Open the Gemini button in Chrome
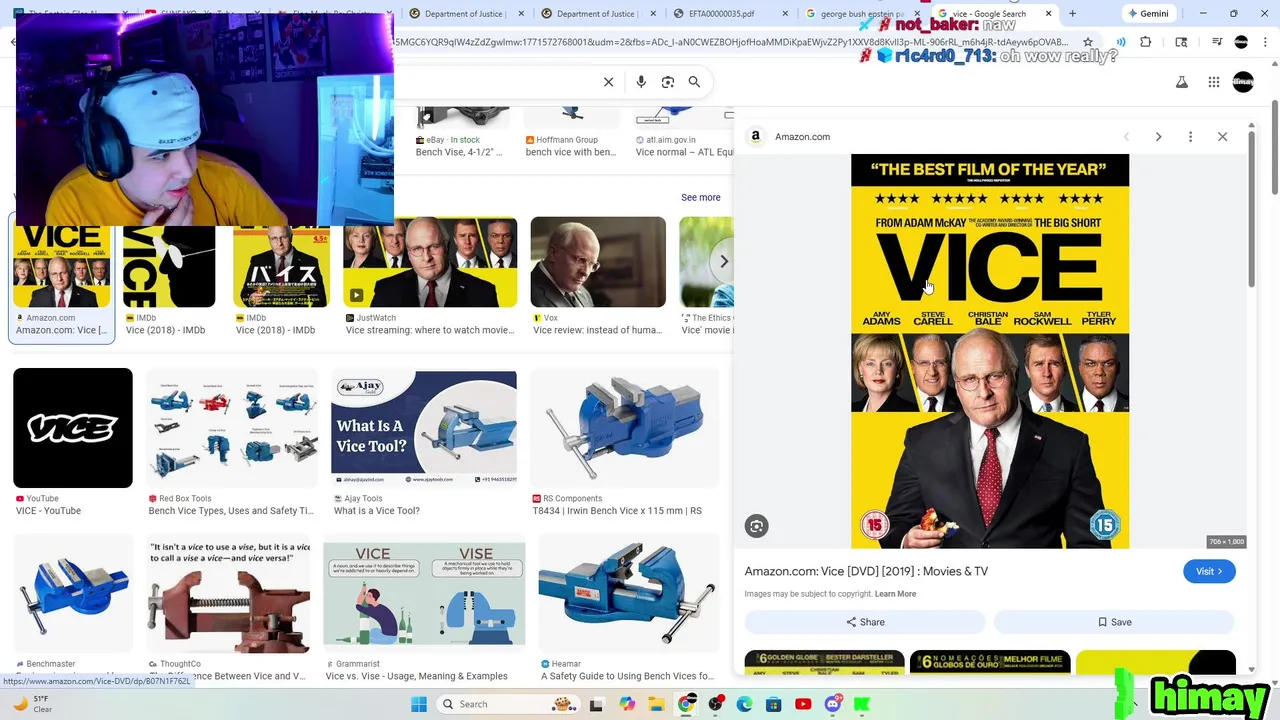1280x720 pixels. [1147, 14]
